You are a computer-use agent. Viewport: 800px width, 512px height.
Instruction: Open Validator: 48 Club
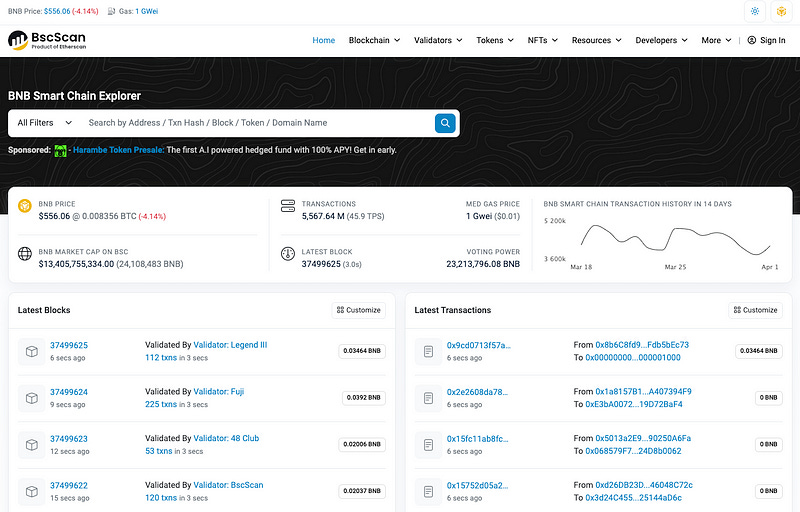[x=226, y=438]
